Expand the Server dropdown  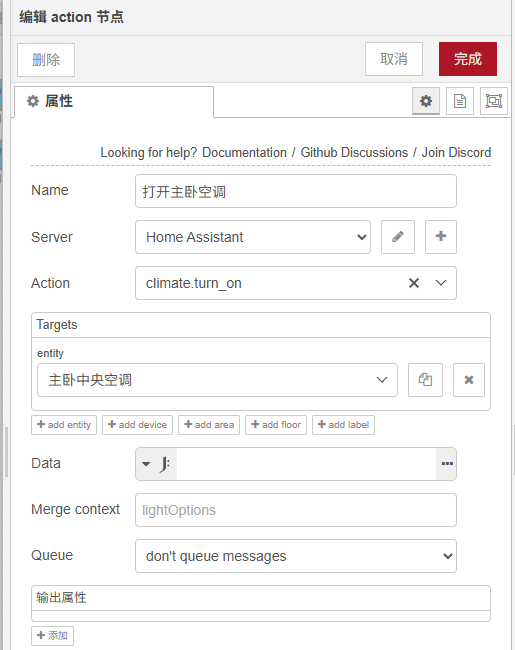coord(253,237)
